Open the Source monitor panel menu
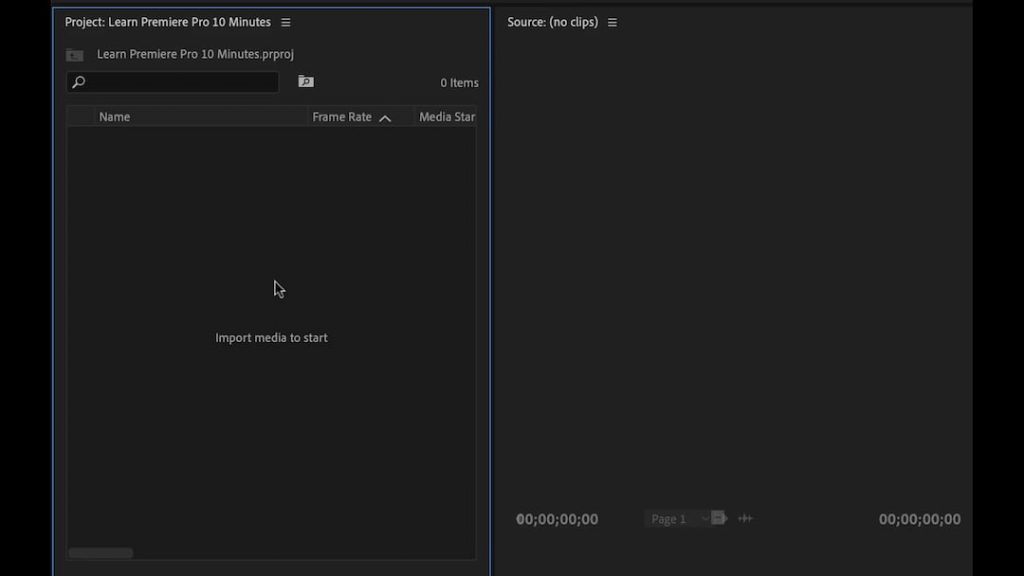This screenshot has width=1024, height=576. pos(612,21)
